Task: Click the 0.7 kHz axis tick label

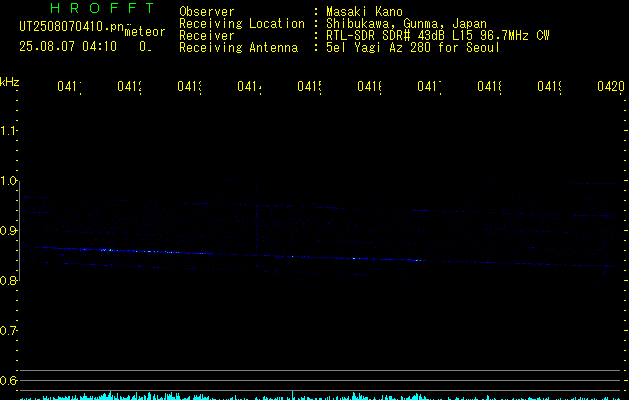Action: click(8, 331)
